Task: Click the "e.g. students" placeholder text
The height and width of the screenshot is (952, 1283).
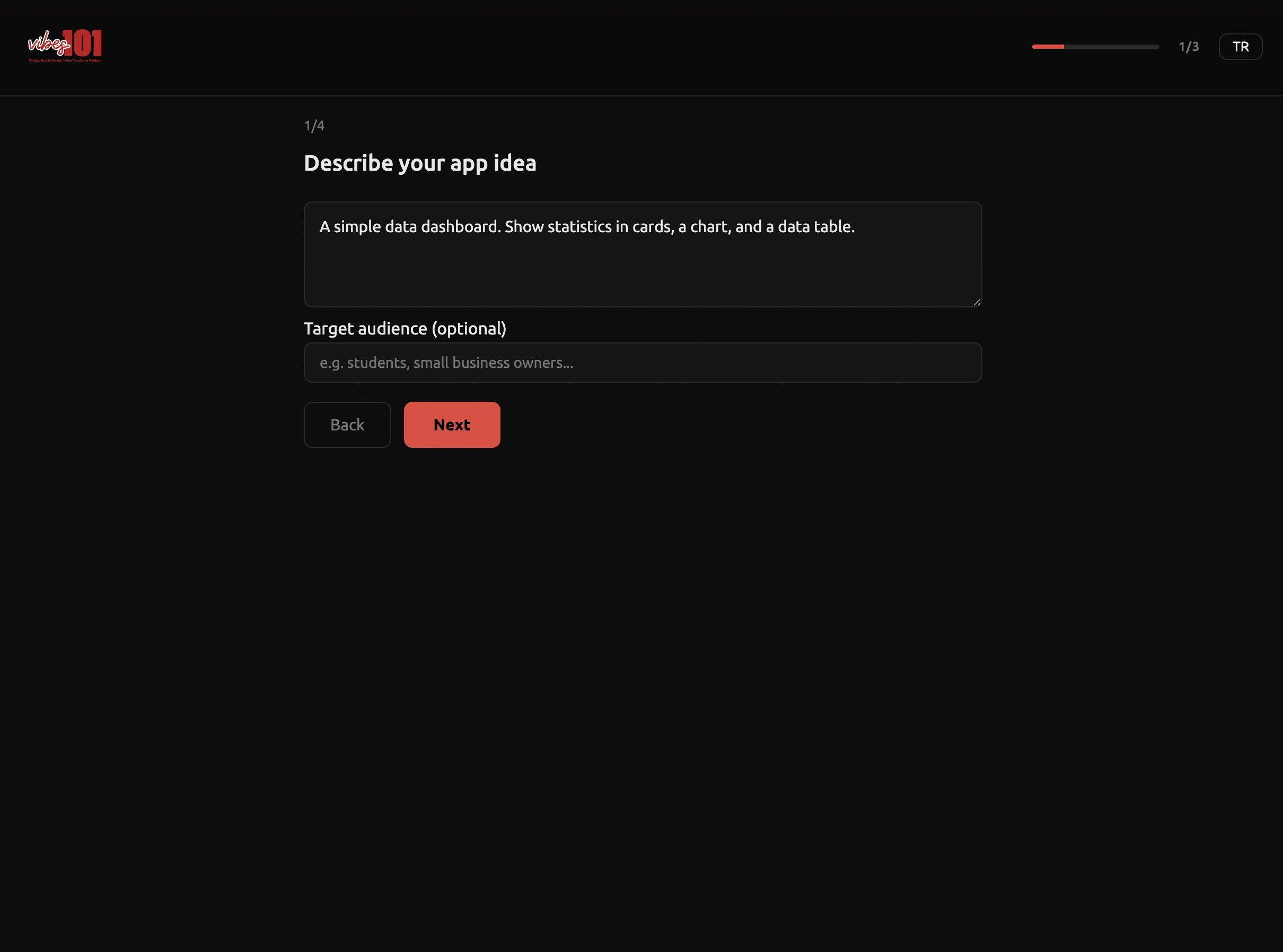Action: [x=363, y=363]
